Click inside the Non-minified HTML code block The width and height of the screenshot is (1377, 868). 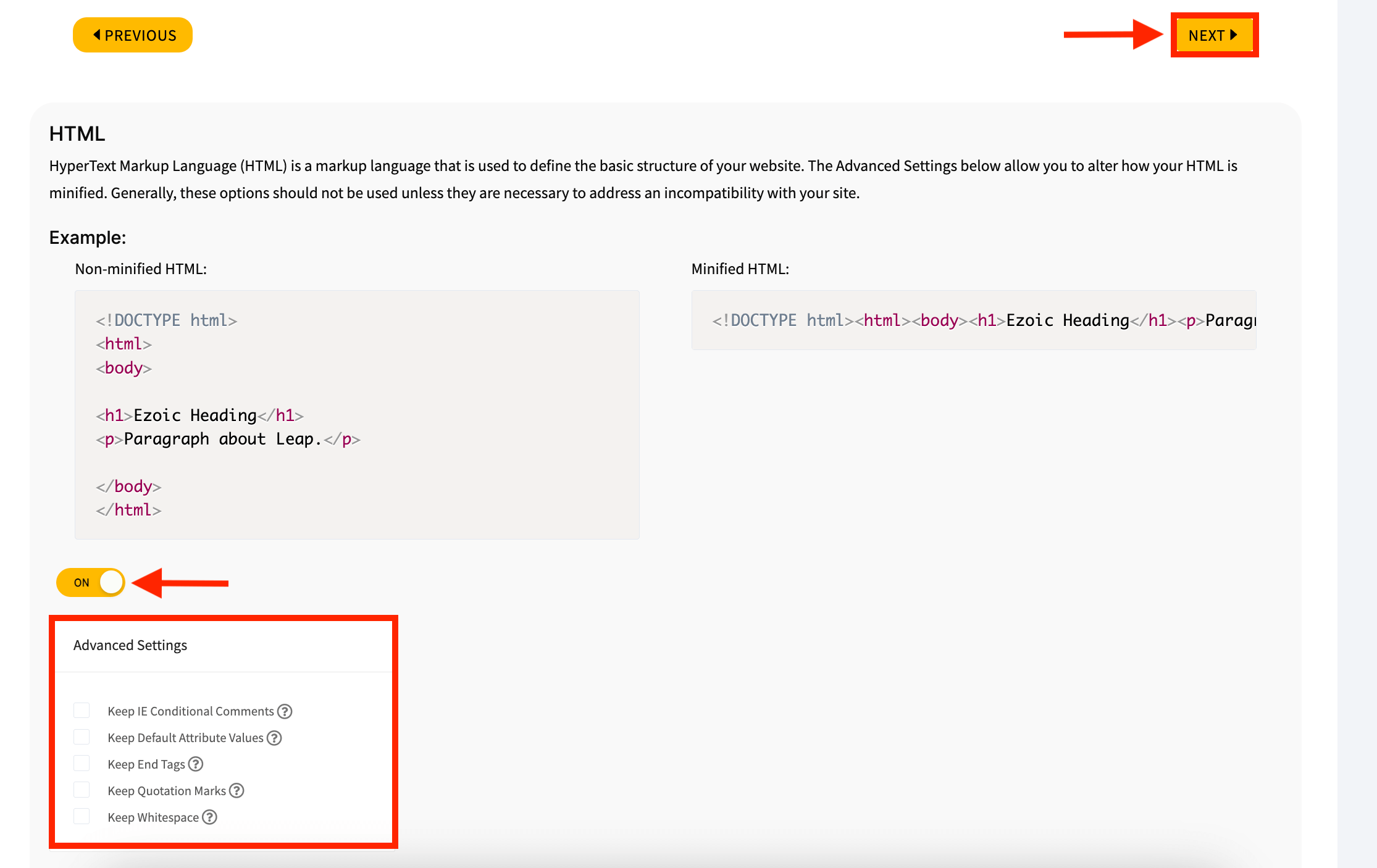tap(357, 414)
